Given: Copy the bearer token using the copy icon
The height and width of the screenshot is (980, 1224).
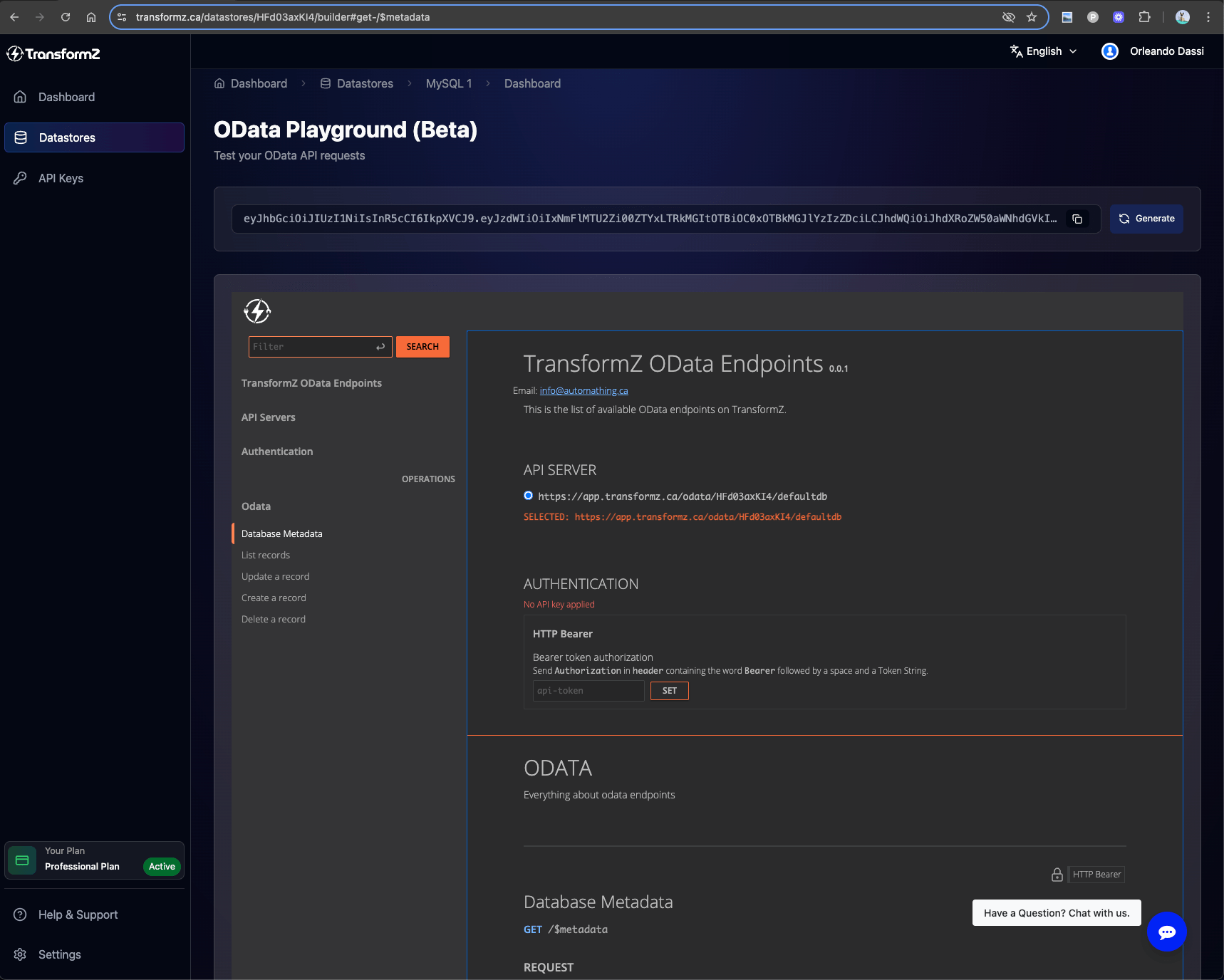Looking at the screenshot, I should [1077, 219].
